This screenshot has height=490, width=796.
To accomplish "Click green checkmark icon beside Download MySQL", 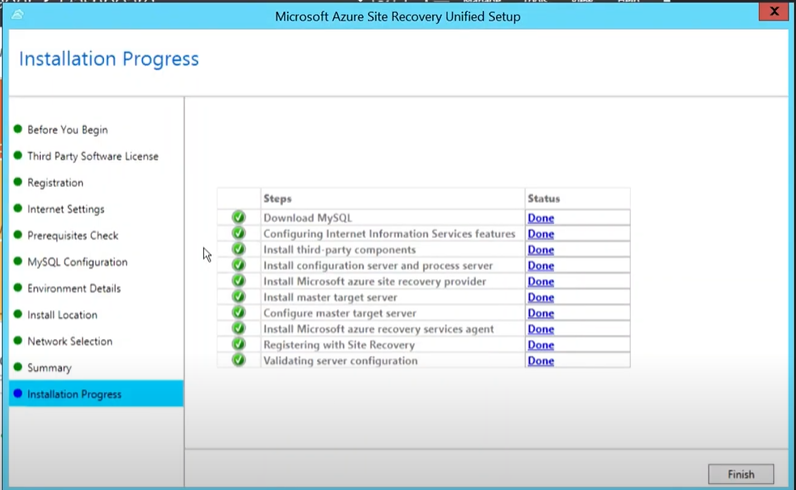I will [x=239, y=217].
